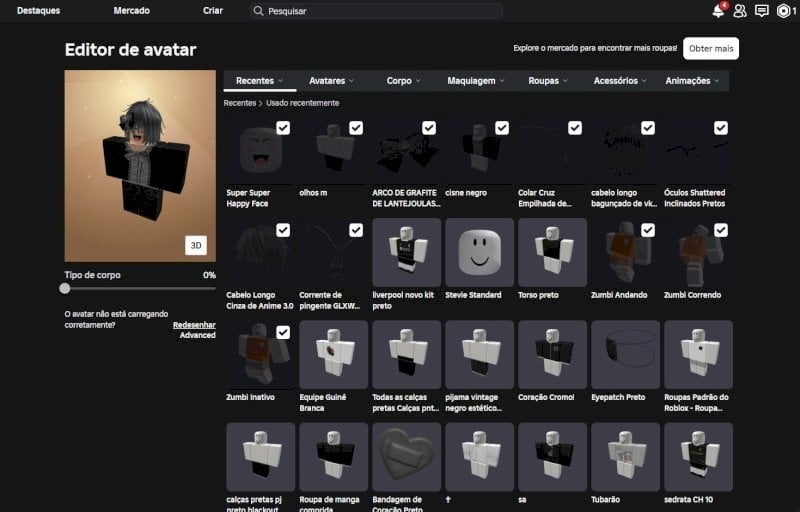Select the Bandagem de Coração heart item
Screen dimensions: 800x512
pos(406,456)
